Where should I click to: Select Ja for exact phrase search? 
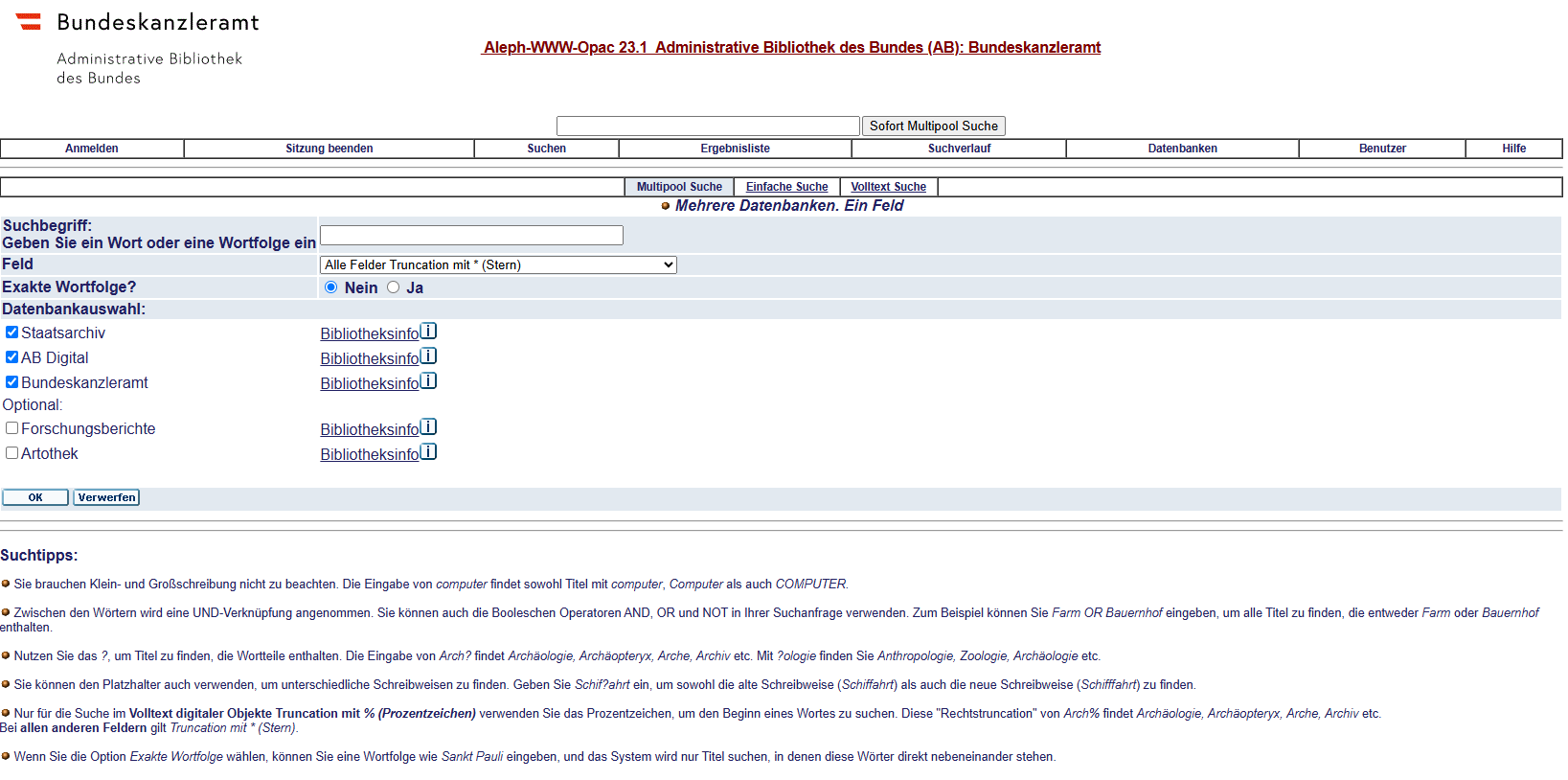tap(394, 287)
